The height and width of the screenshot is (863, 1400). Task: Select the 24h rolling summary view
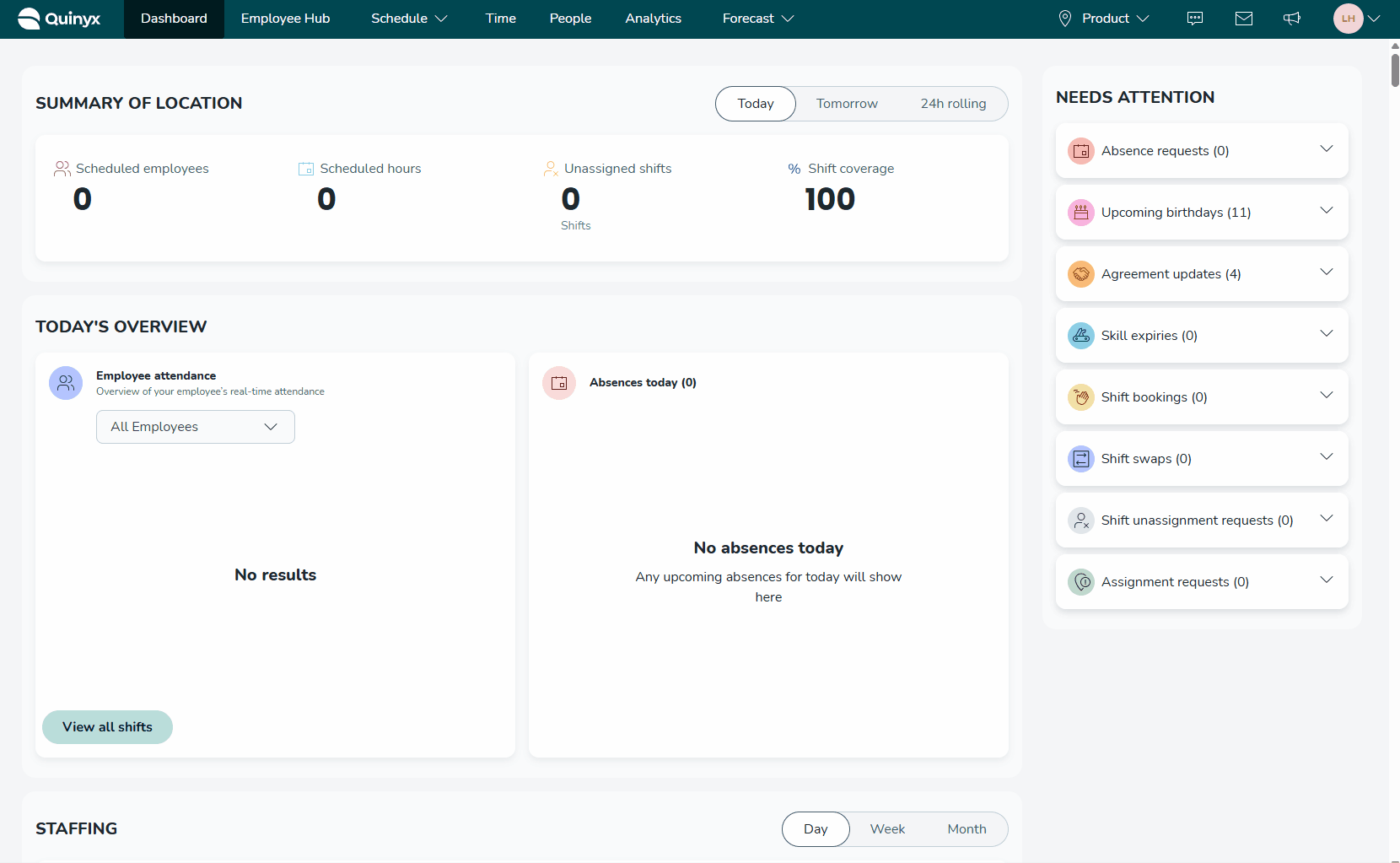click(953, 104)
